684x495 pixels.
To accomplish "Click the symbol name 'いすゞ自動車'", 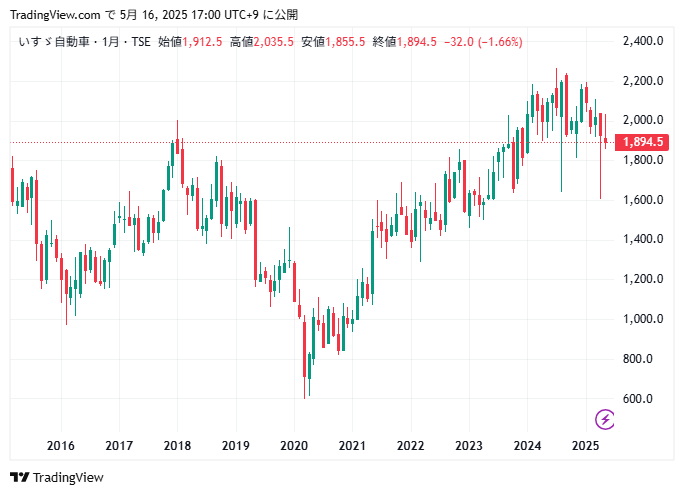I will pyautogui.click(x=55, y=42).
